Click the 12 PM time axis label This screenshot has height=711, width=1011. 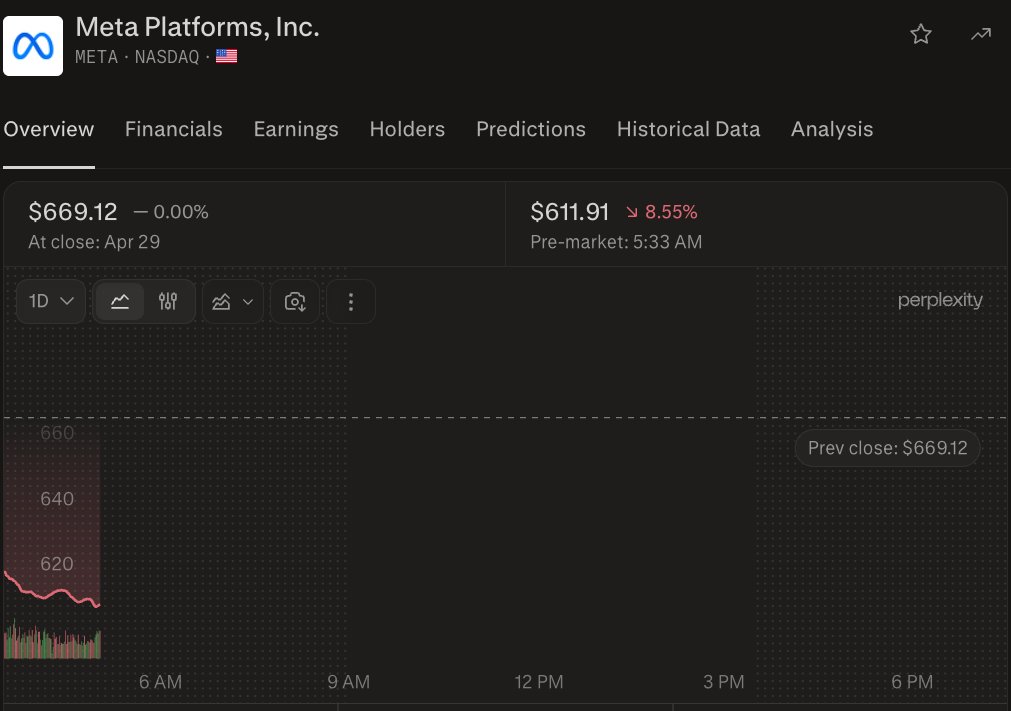pos(539,681)
